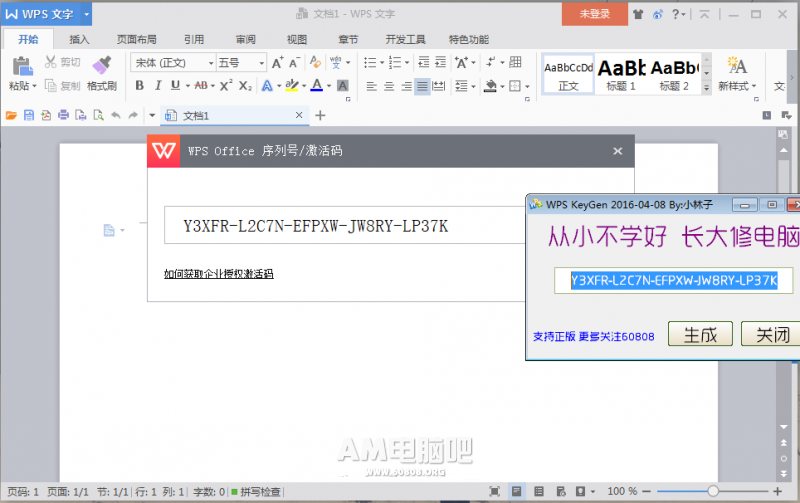Click the Paste icon in the ribbon
The height and width of the screenshot is (503, 800).
pos(22,66)
